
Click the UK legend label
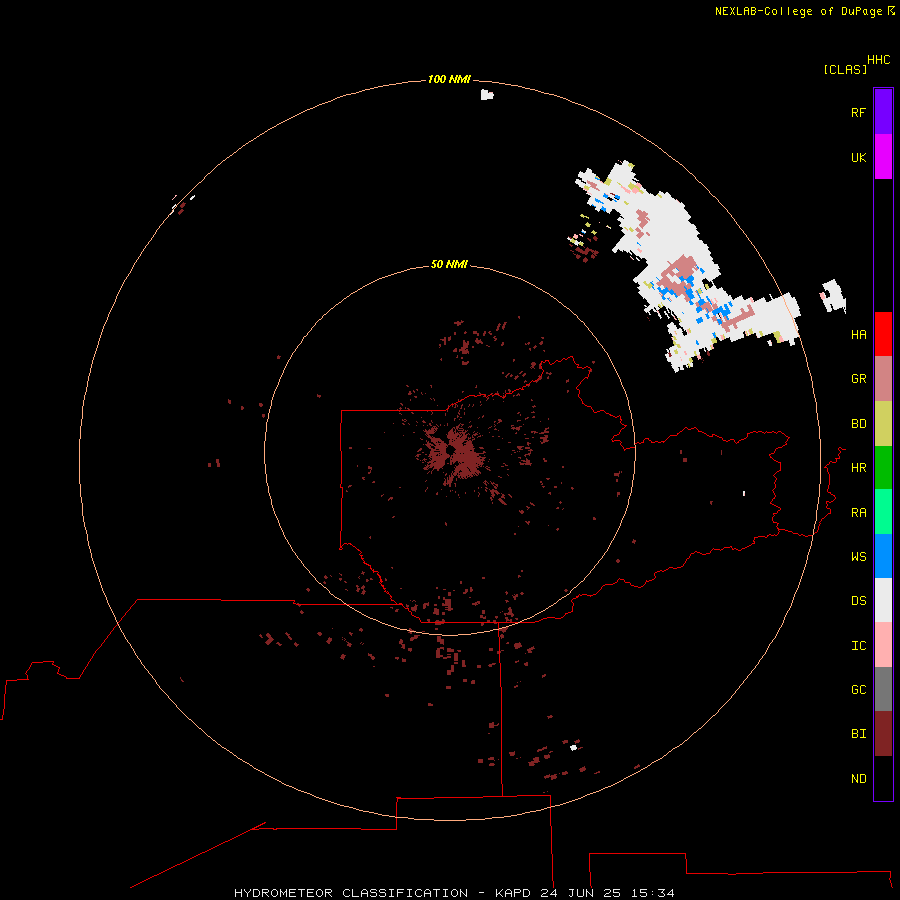coord(859,157)
